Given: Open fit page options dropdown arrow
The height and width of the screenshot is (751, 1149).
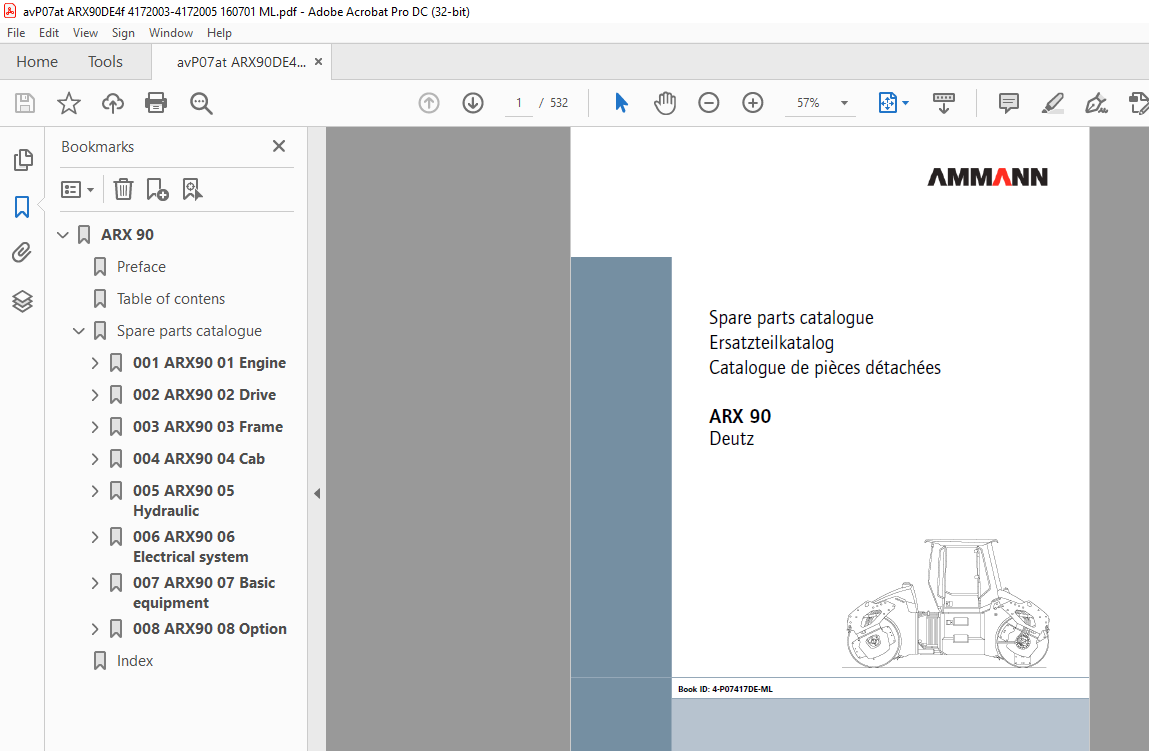Looking at the screenshot, I should point(906,103).
